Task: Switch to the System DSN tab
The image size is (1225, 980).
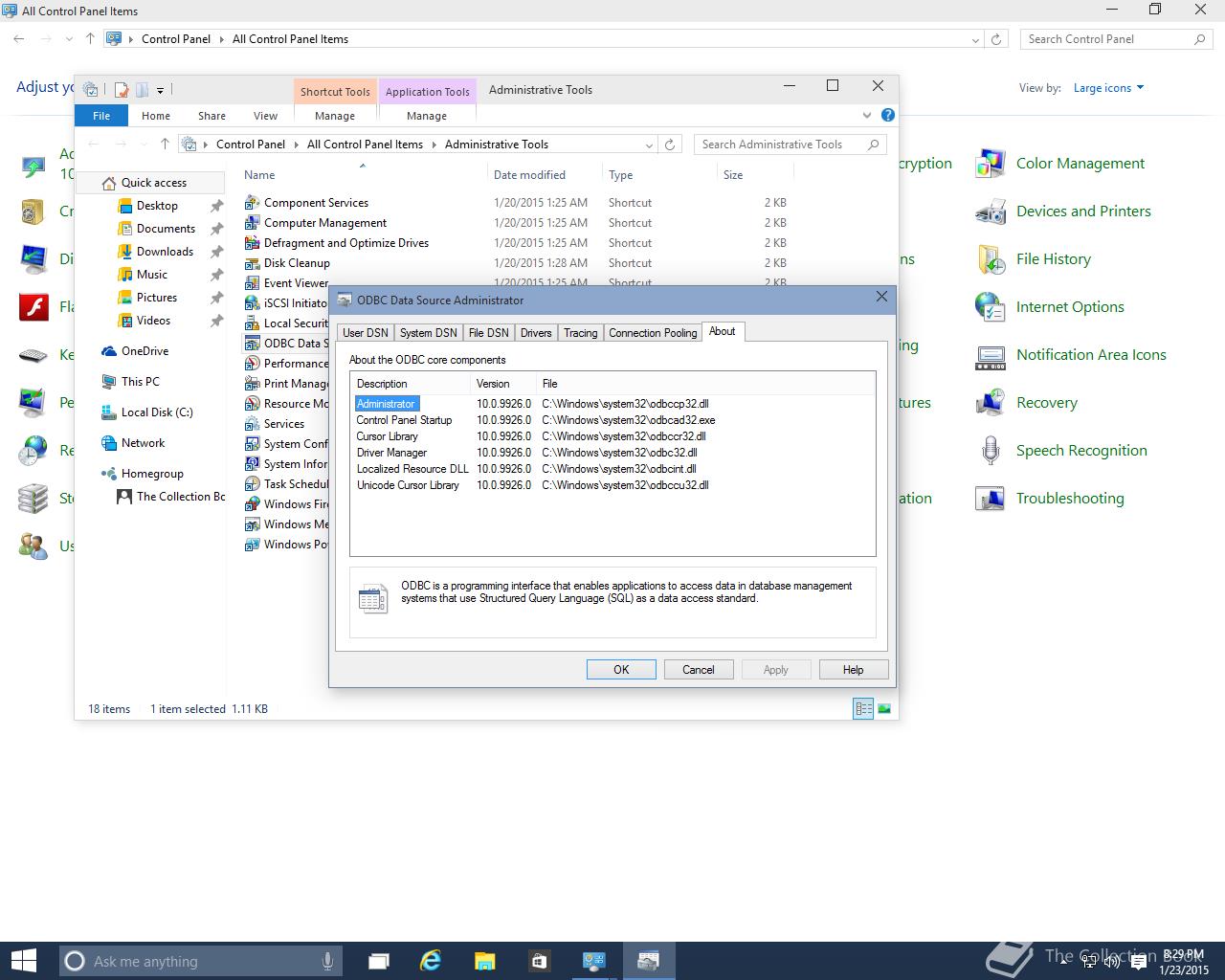Action: click(x=428, y=333)
